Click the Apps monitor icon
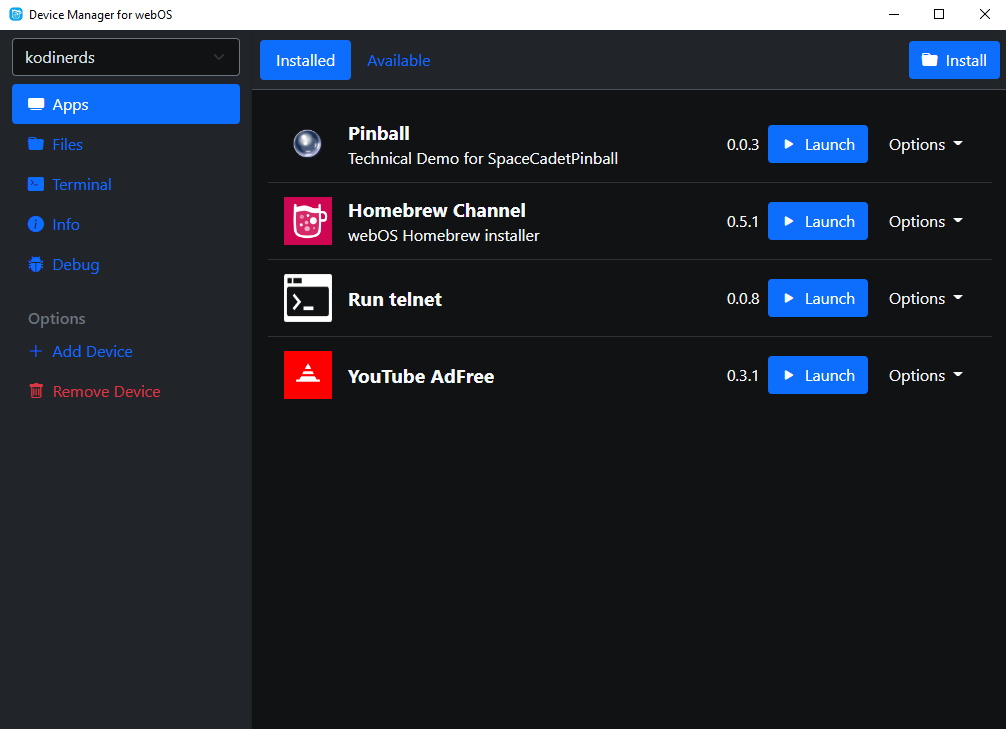Viewport: 1006px width, 729px height. [x=36, y=104]
